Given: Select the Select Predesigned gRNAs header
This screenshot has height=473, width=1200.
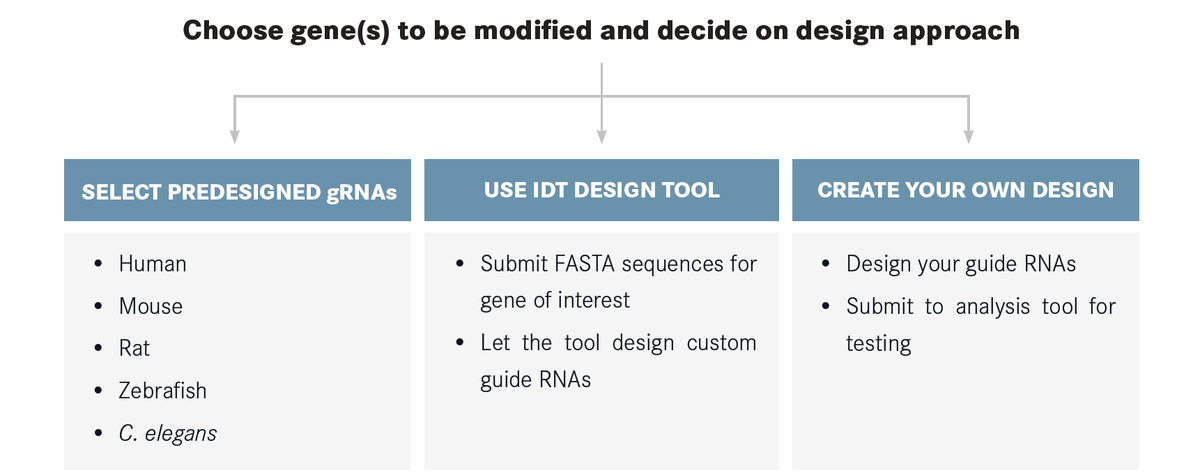Looking at the screenshot, I should click(x=238, y=191).
